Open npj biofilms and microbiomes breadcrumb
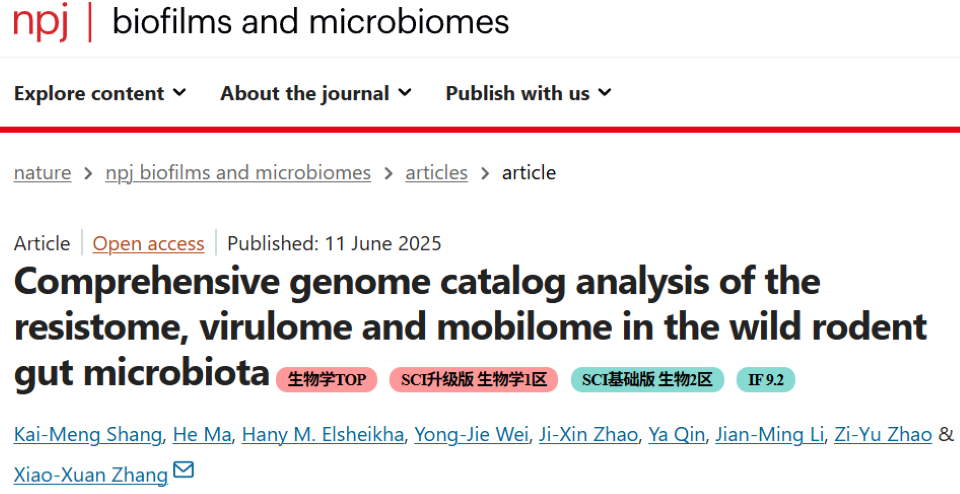960x494 pixels. 238,172
